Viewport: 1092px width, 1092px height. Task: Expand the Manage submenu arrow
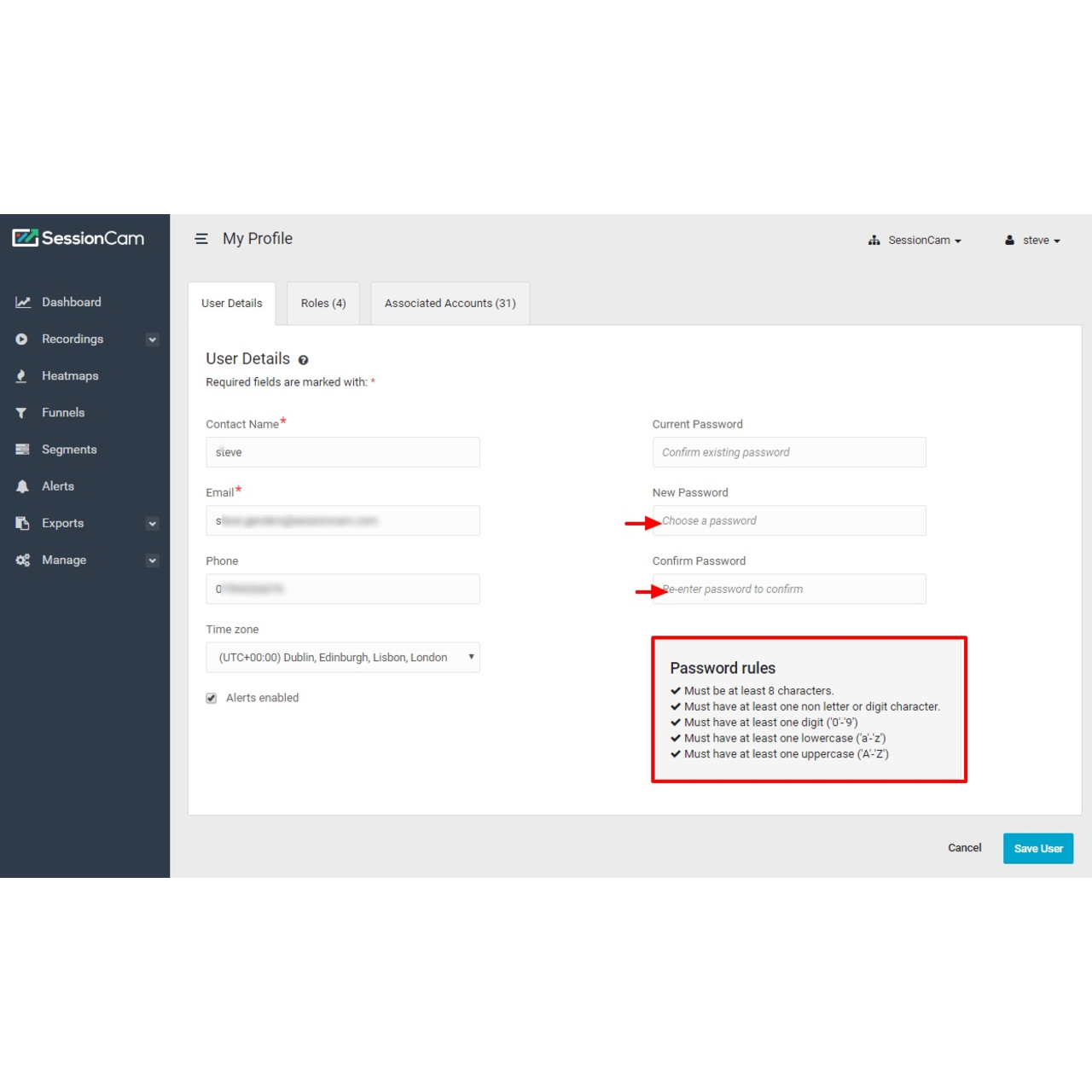click(152, 561)
